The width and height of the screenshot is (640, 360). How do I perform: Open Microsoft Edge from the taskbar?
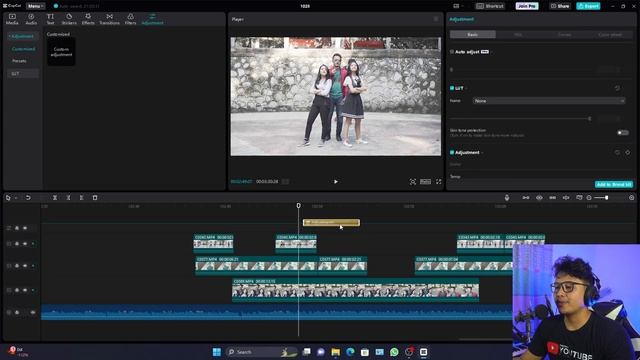[x=350, y=352]
